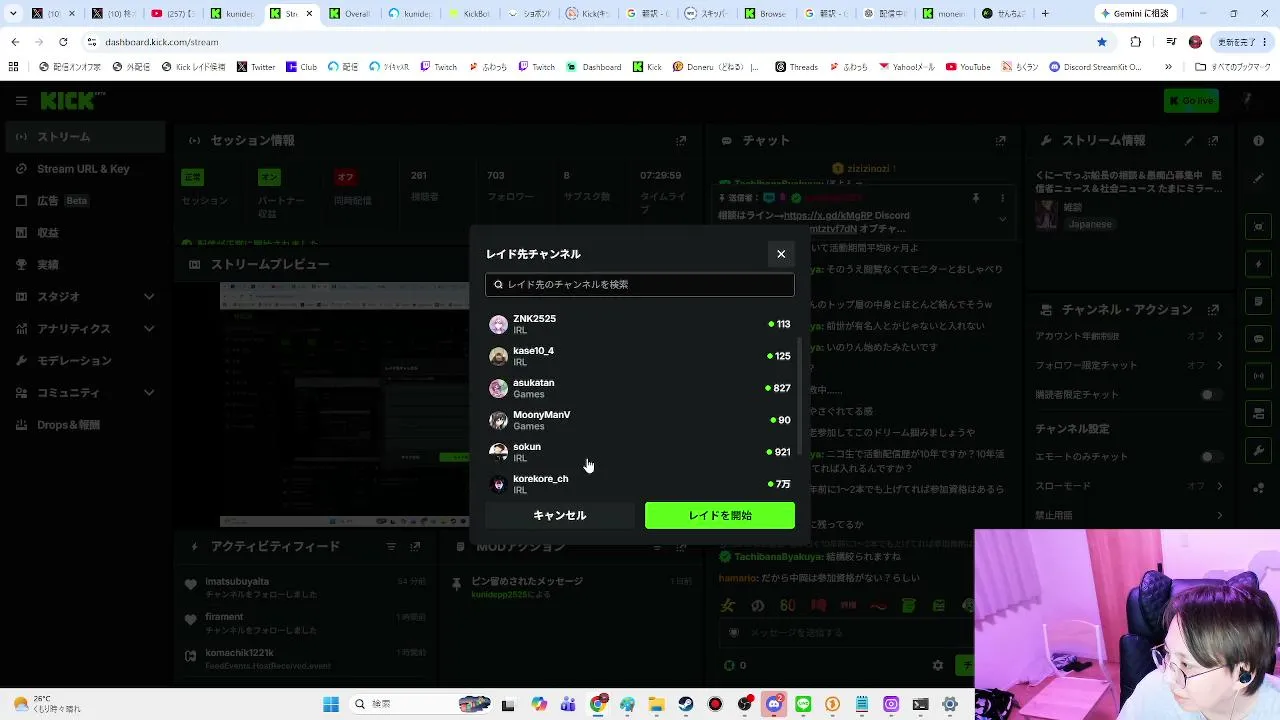Viewport: 1280px width, 720px height.
Task: Pop out the チャンネル・アクション panel
Action: coord(1214,309)
